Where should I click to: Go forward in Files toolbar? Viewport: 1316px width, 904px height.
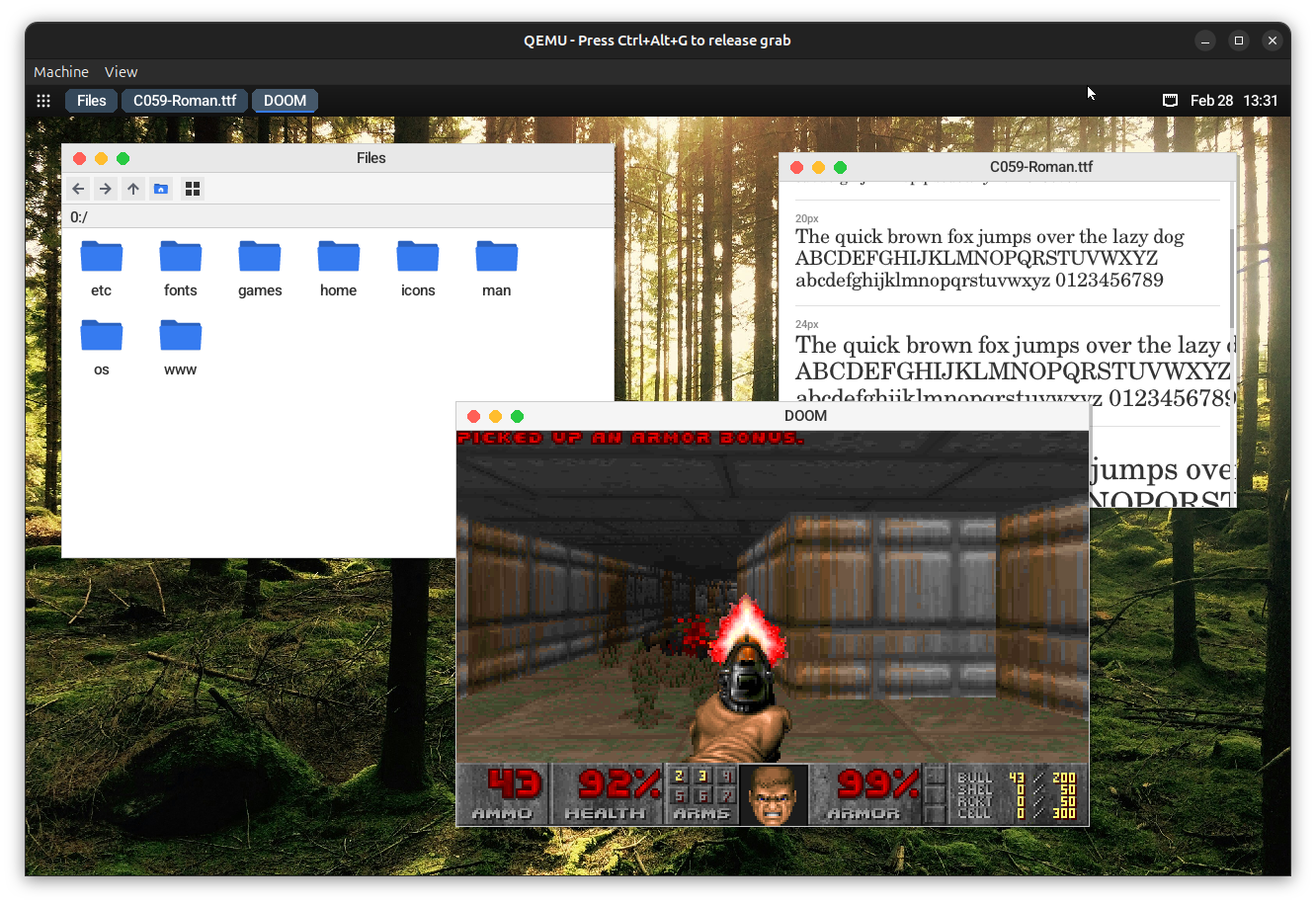tap(106, 189)
